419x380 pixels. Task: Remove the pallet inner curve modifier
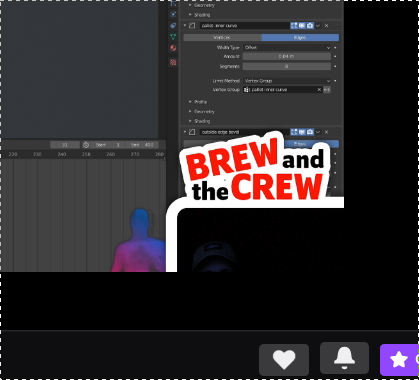click(326, 26)
